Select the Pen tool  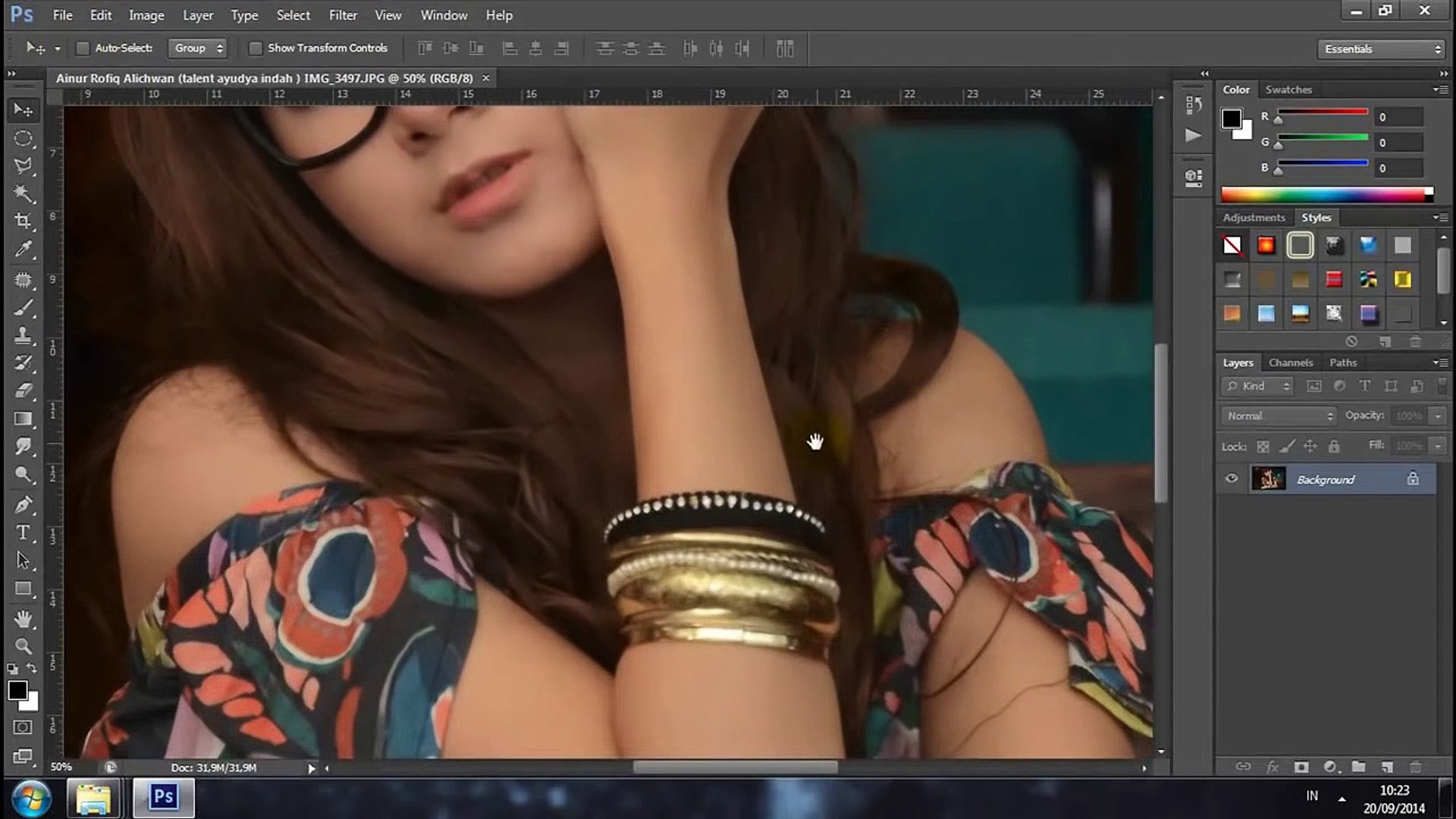(24, 504)
